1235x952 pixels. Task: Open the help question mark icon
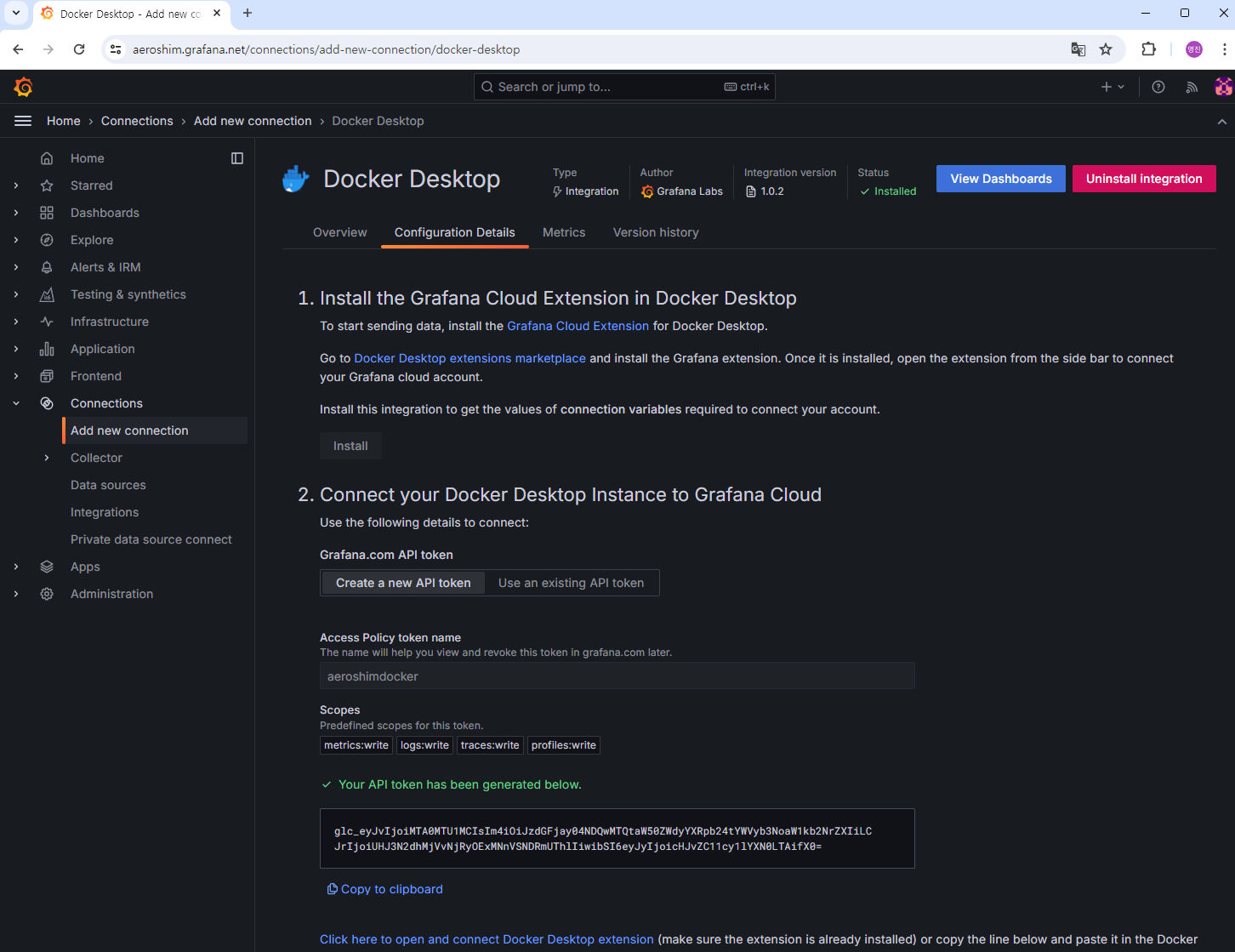coord(1158,87)
